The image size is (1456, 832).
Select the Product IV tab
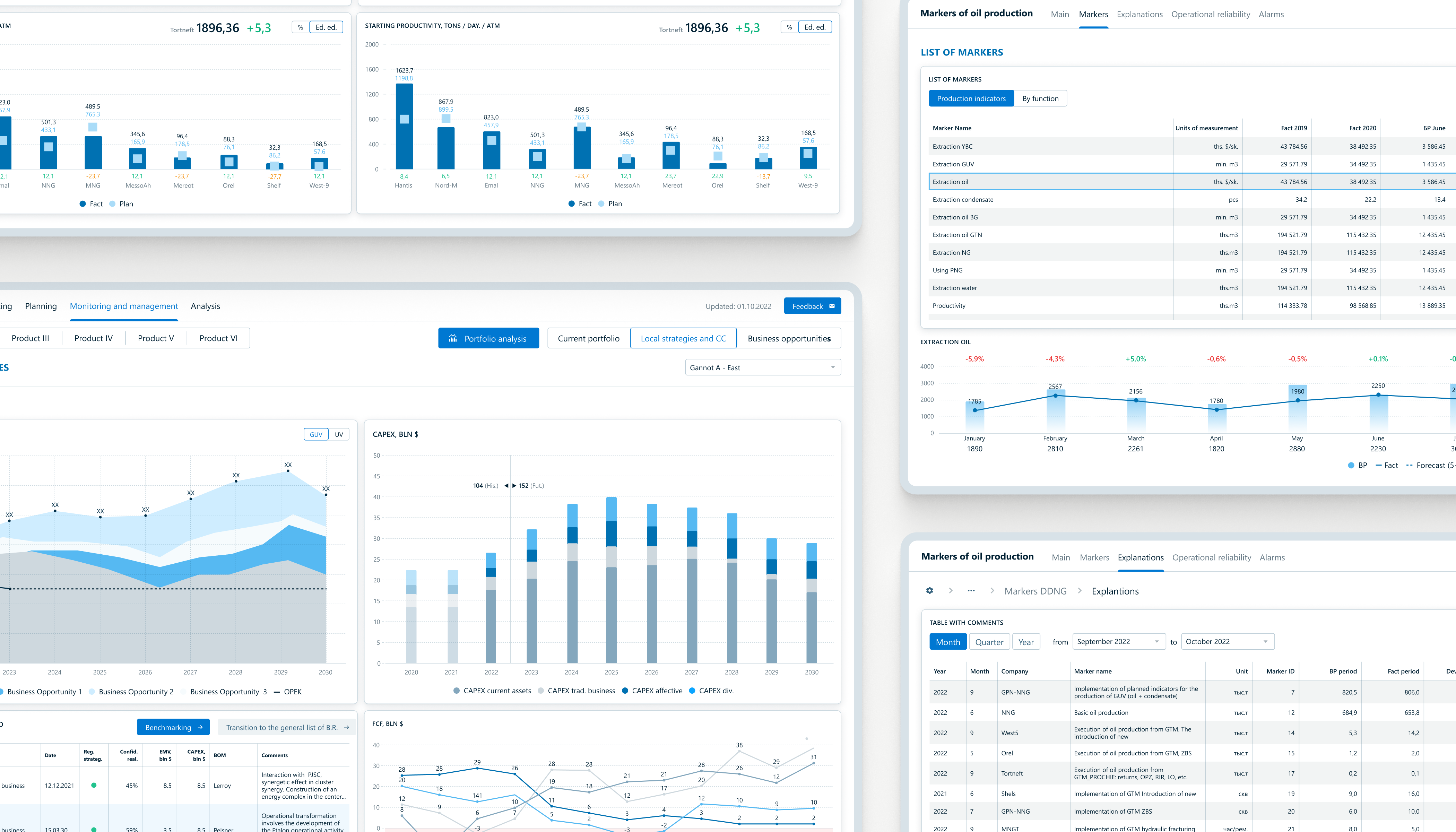tap(94, 338)
